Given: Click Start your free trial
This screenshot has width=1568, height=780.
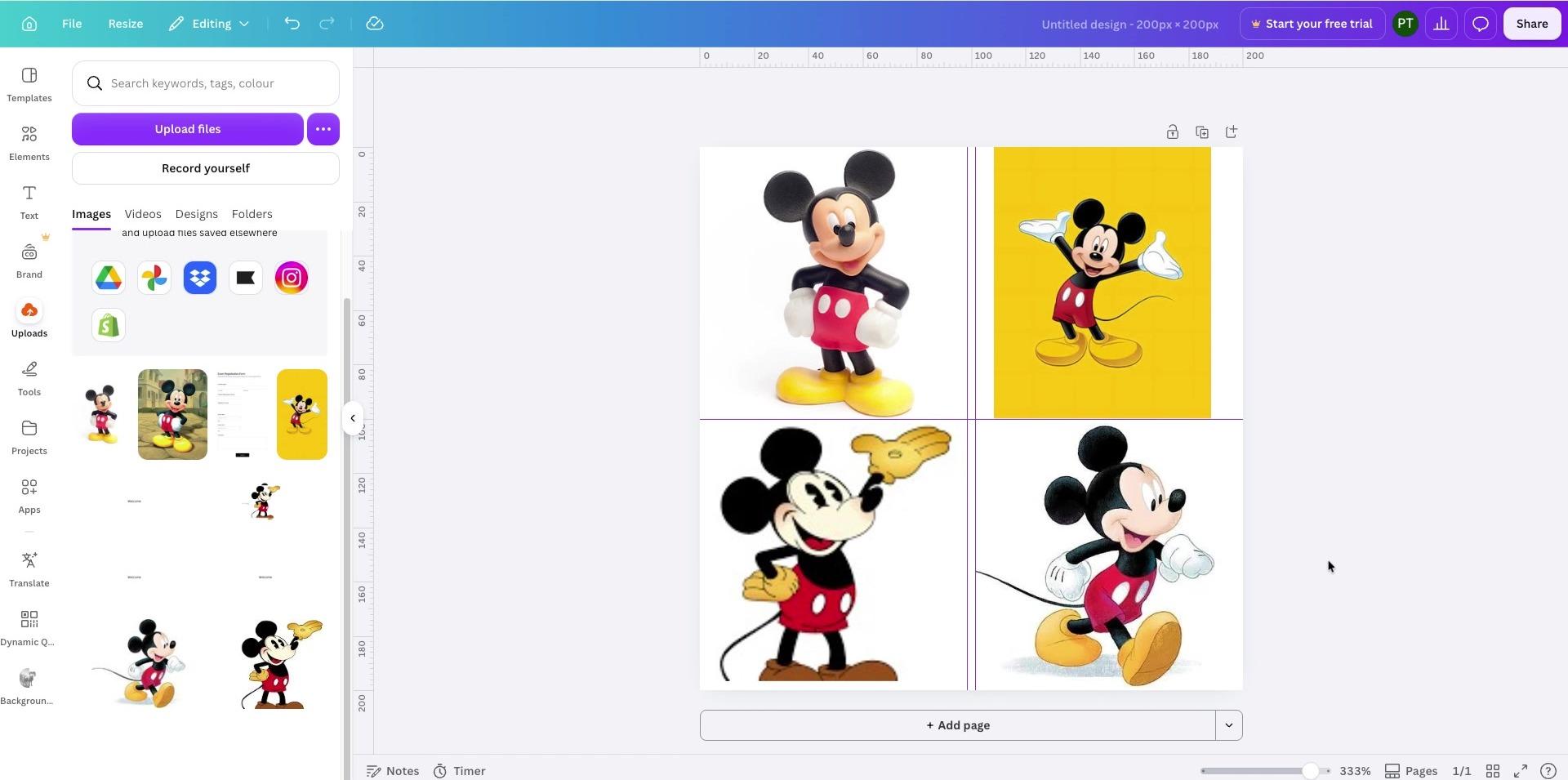Looking at the screenshot, I should pos(1312,24).
